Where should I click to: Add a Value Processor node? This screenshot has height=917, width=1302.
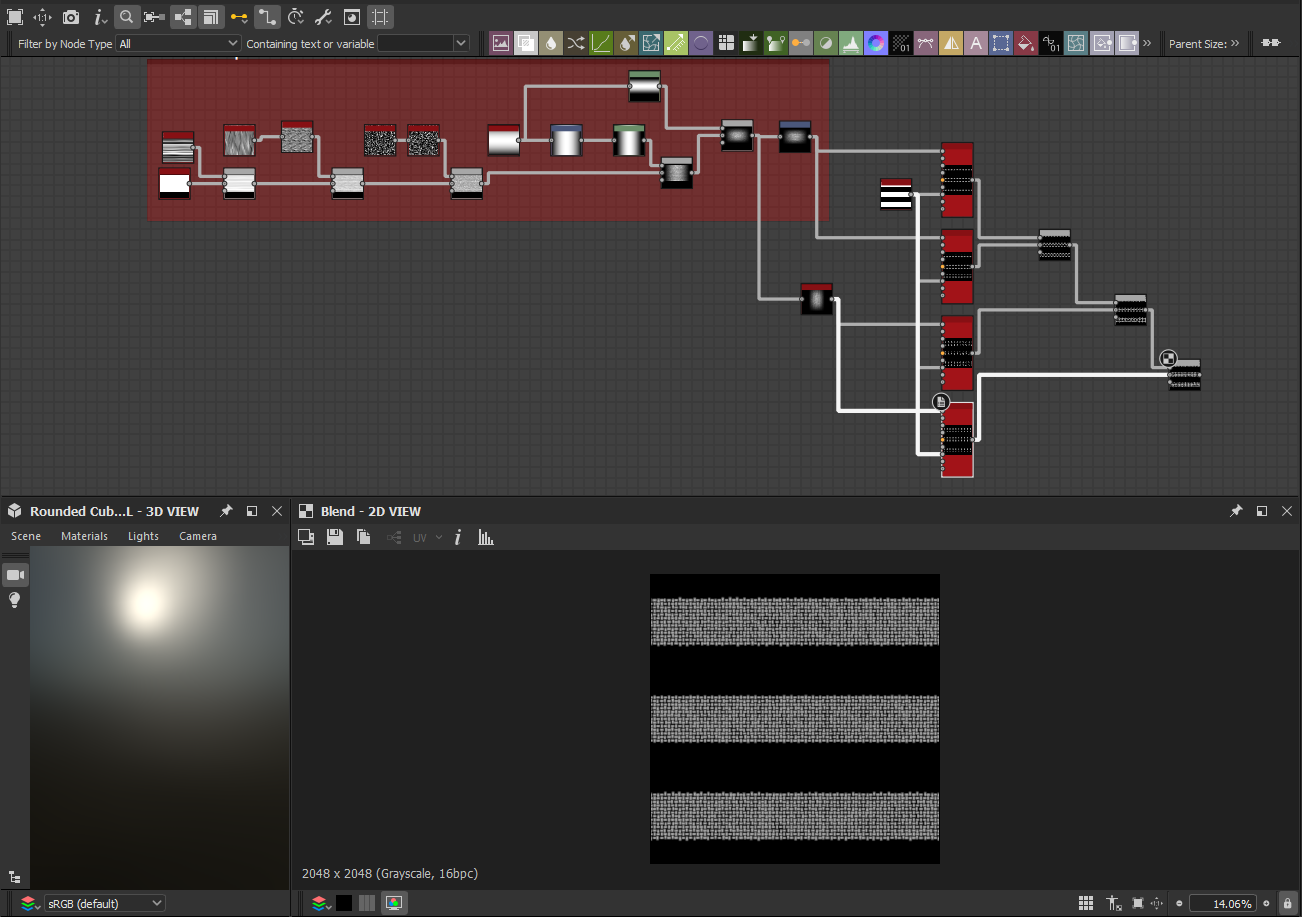click(x=1051, y=43)
